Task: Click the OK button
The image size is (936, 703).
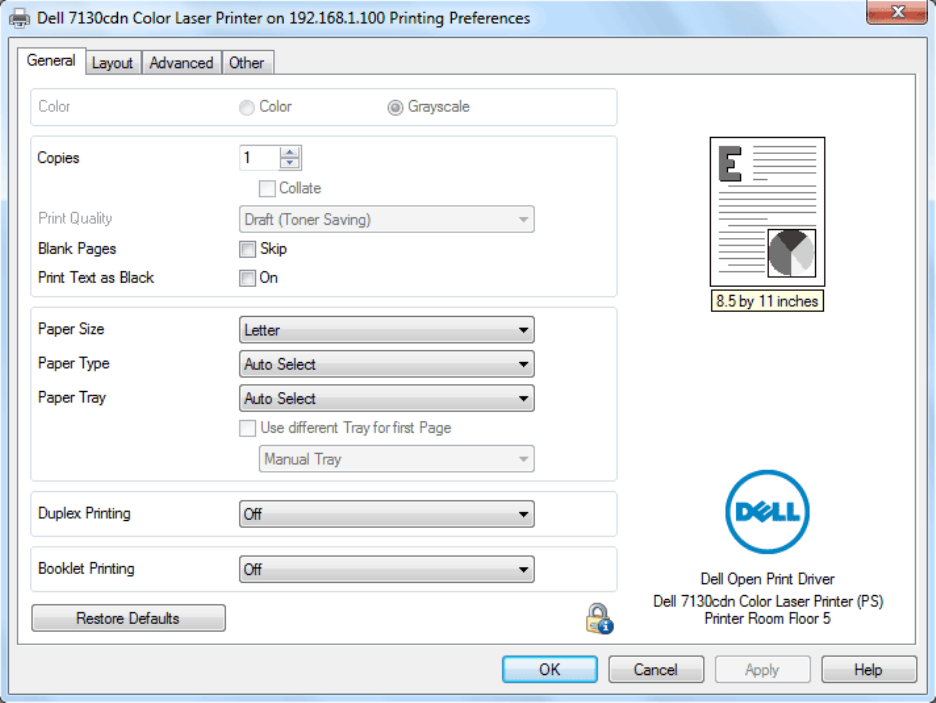Action: click(550, 670)
